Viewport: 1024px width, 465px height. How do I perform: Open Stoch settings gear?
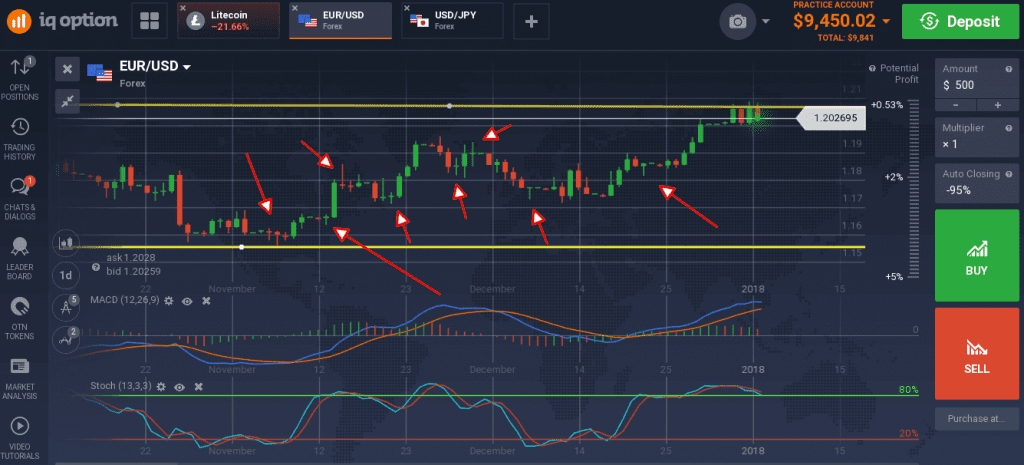click(161, 387)
